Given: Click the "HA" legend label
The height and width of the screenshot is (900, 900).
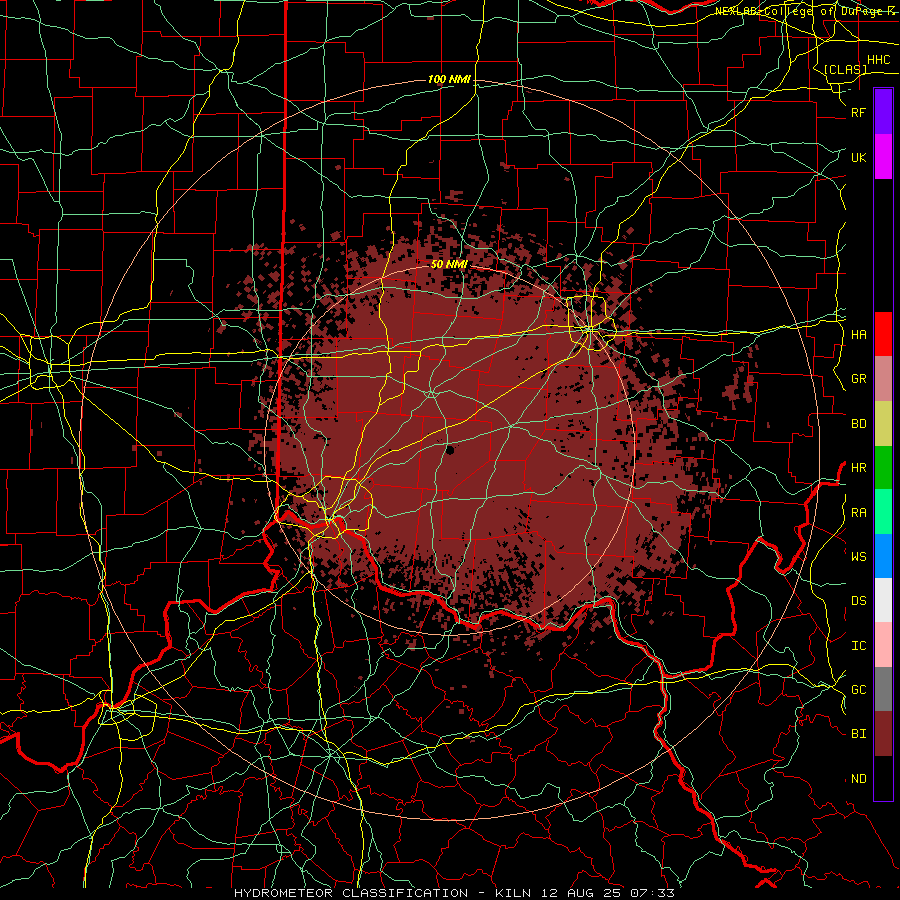Looking at the screenshot, I should point(858,335).
